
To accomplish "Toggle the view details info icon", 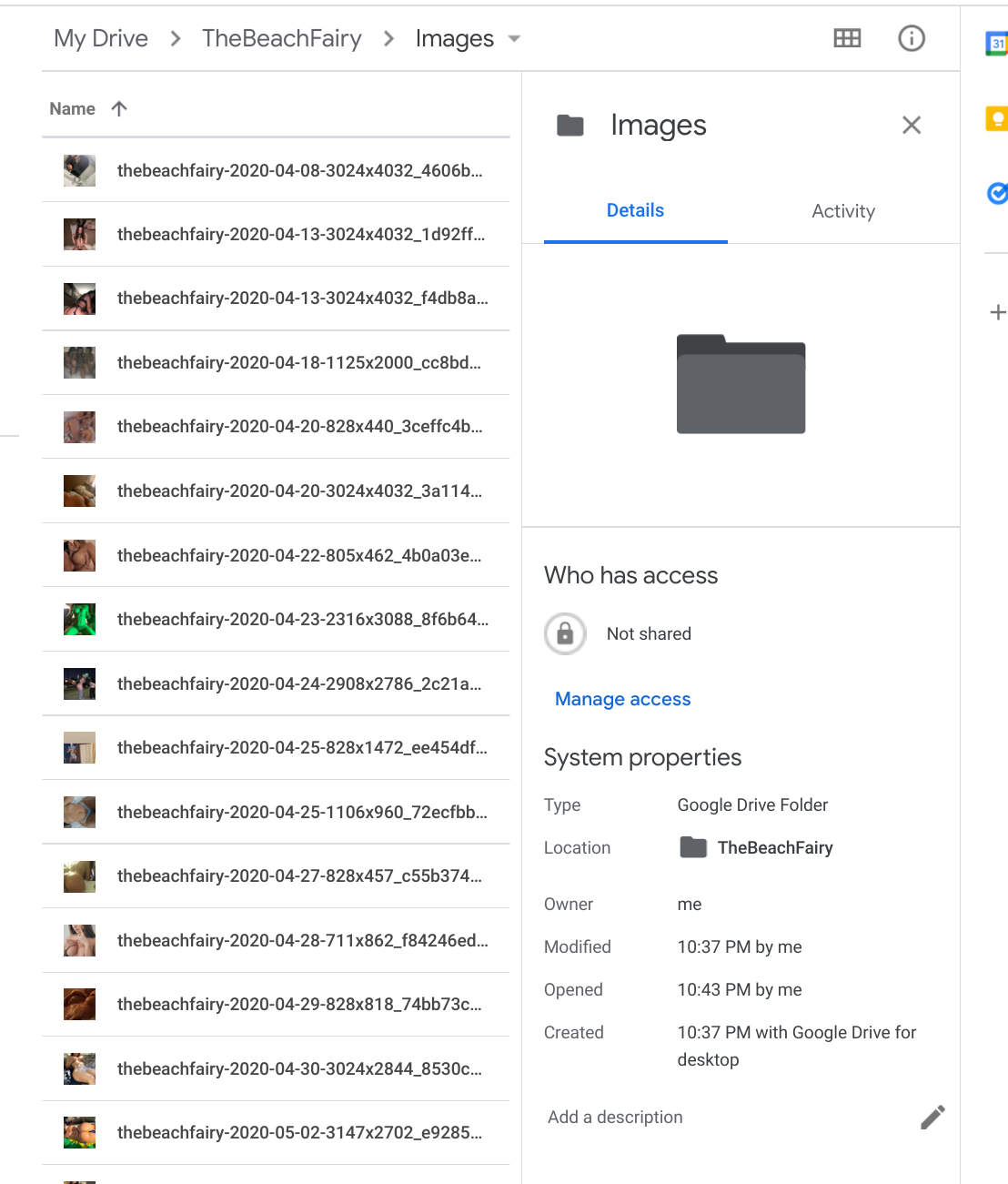I will coord(911,37).
